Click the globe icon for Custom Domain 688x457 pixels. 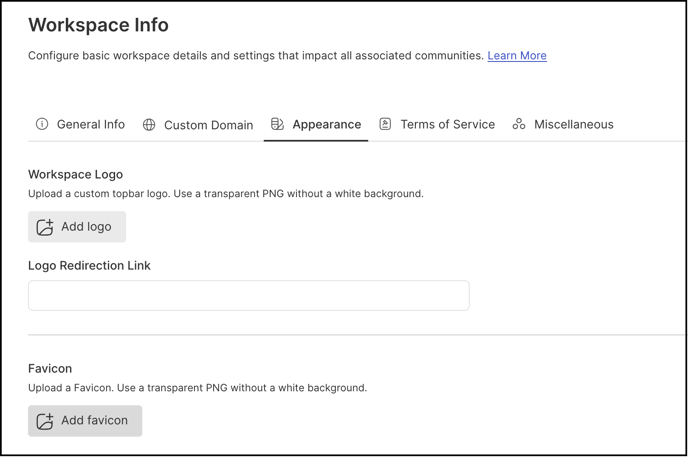tap(149, 125)
